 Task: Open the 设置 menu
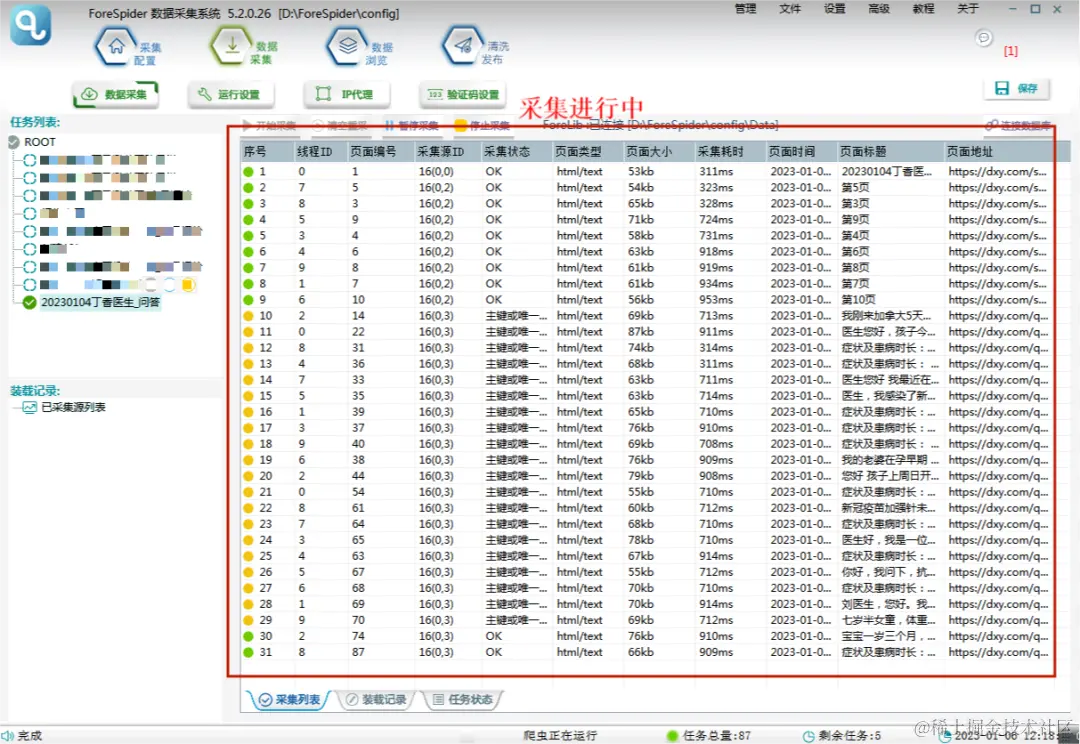pyautogui.click(x=834, y=9)
